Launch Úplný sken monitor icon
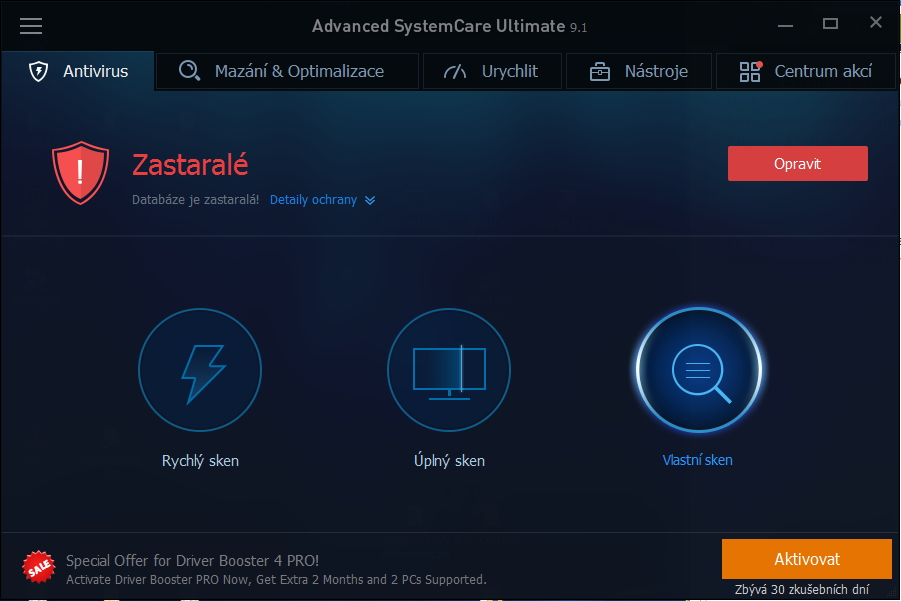 click(x=449, y=370)
